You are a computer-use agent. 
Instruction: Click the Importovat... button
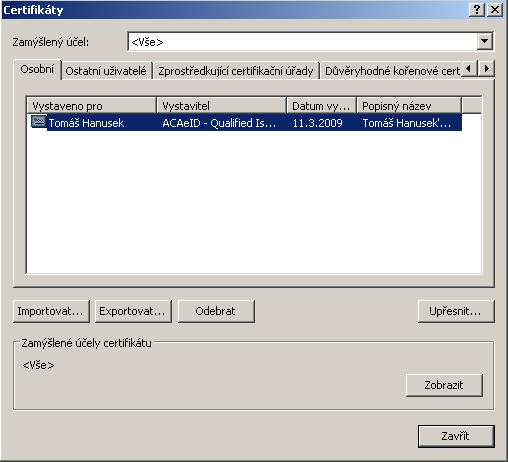(51, 311)
